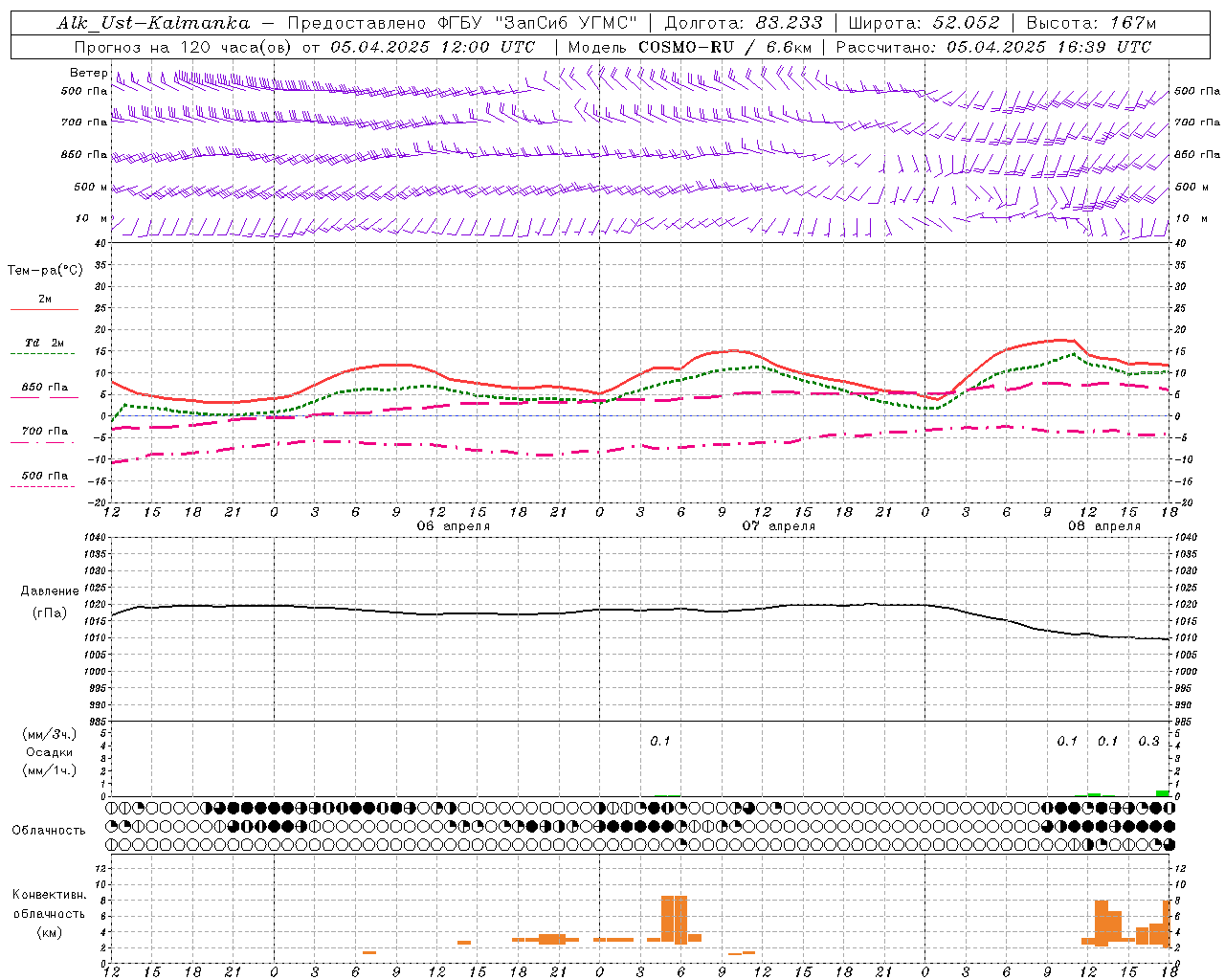The height and width of the screenshot is (980, 1225).
Task: Select the text Предоставлено ФГБУ "ЗапСиб УГМС"
Action: pos(462,23)
